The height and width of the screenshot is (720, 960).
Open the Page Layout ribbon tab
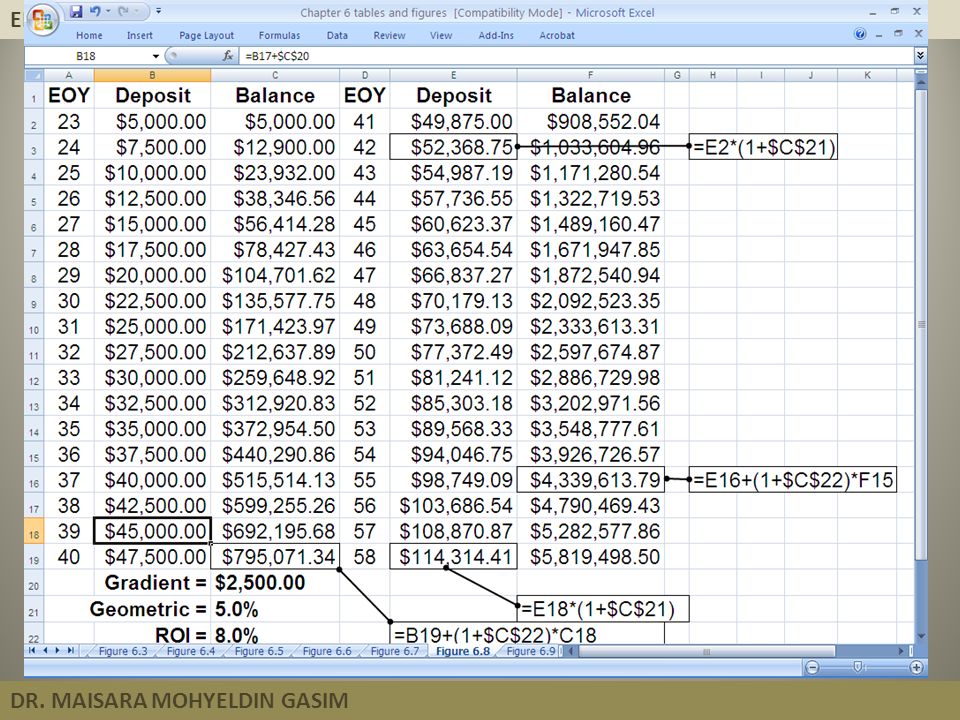[x=206, y=36]
